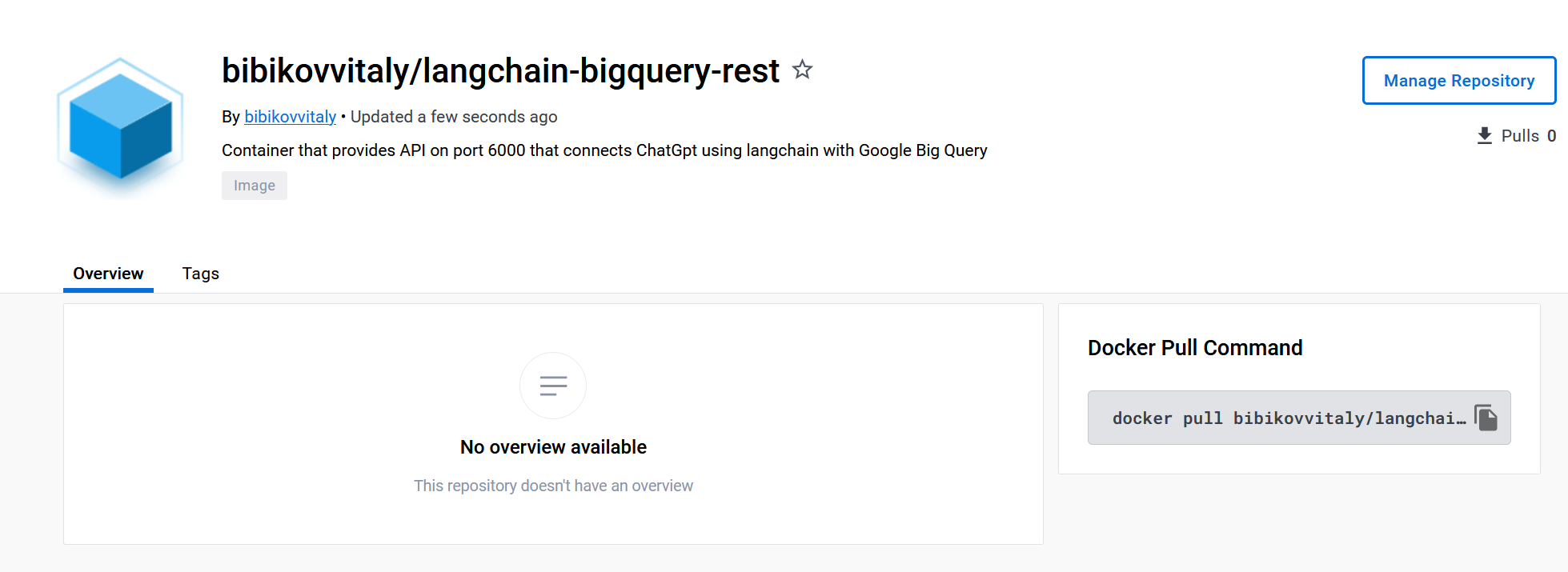Click the star outline next to repository title
The height and width of the screenshot is (572, 1568).
point(802,70)
